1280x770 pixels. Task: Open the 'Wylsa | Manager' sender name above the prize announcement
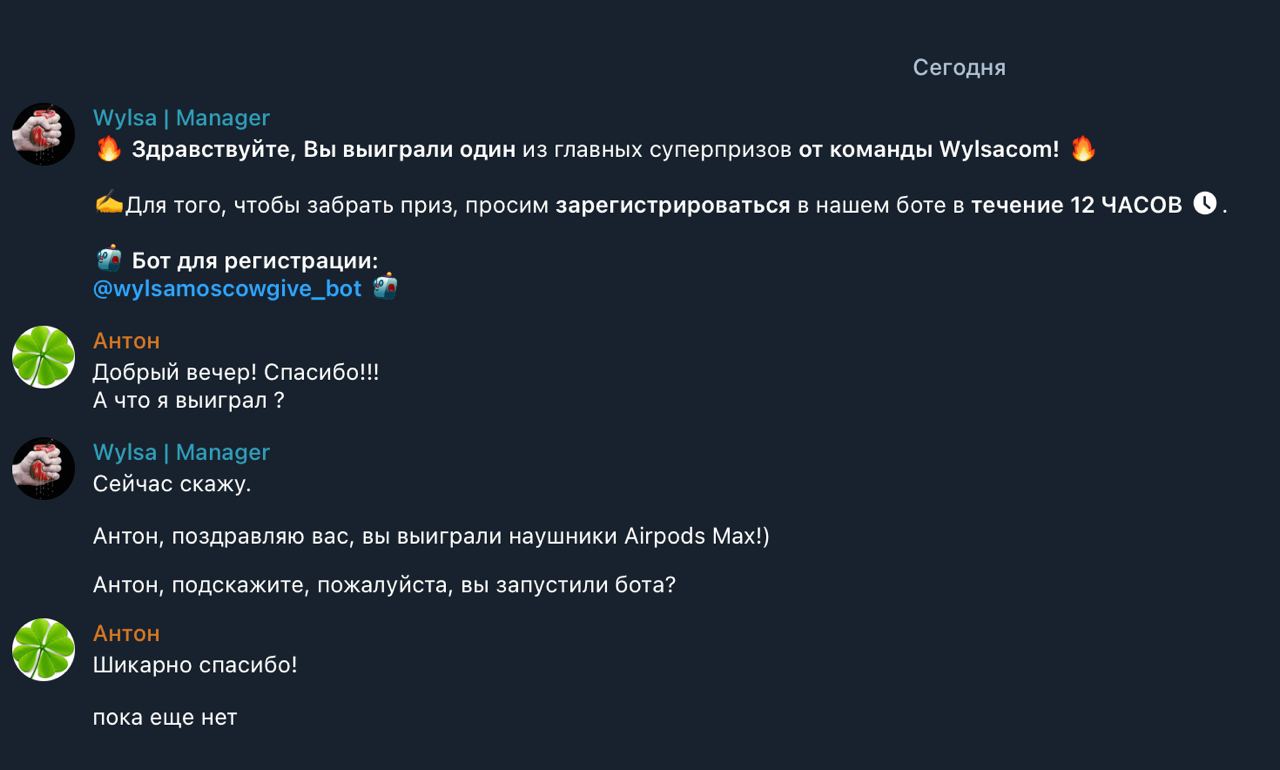pyautogui.click(x=181, y=118)
